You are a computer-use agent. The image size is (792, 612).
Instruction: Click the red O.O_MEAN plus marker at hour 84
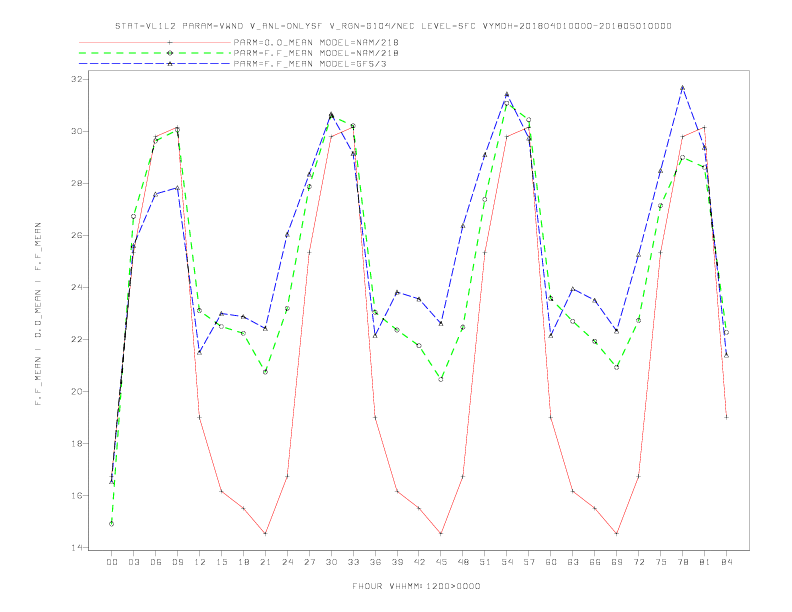[x=726, y=417]
